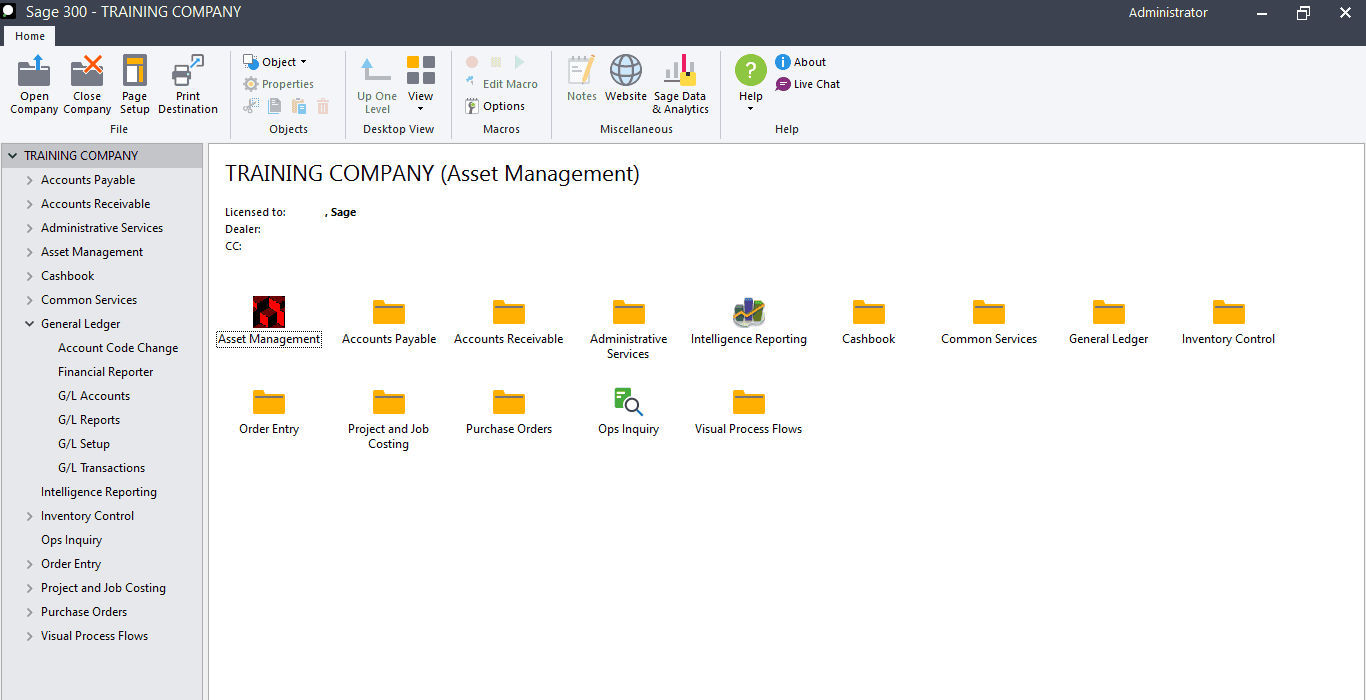
Task: Click the Run macro play icon
Action: tap(519, 62)
